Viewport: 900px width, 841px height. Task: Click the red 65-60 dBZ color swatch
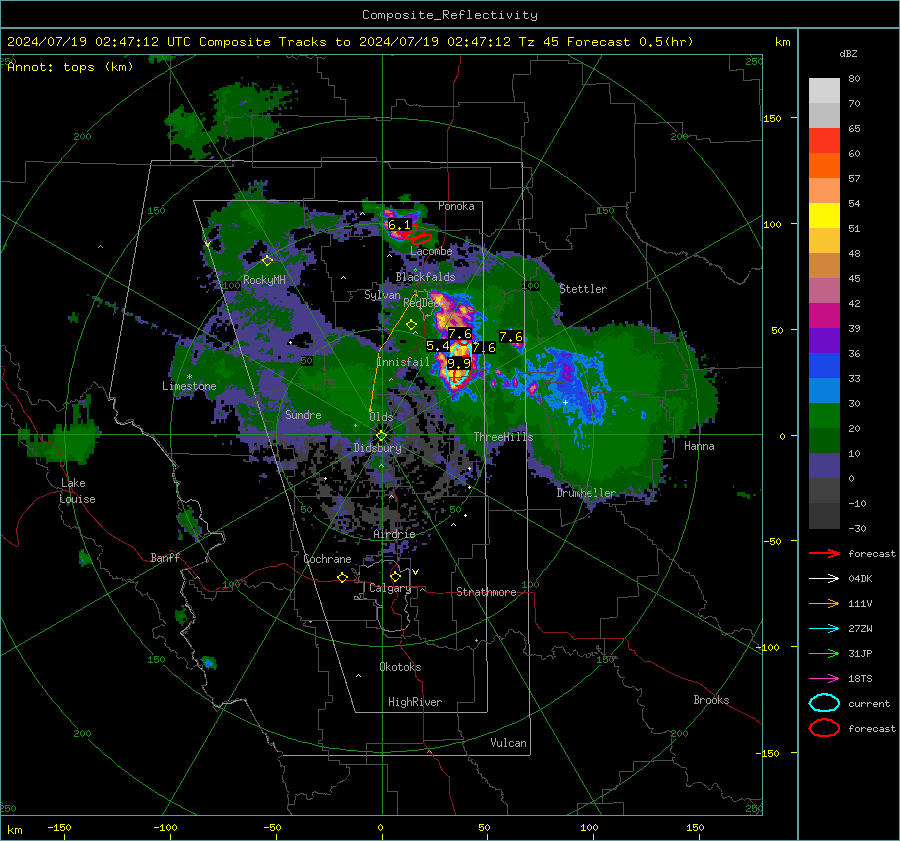coord(824,141)
